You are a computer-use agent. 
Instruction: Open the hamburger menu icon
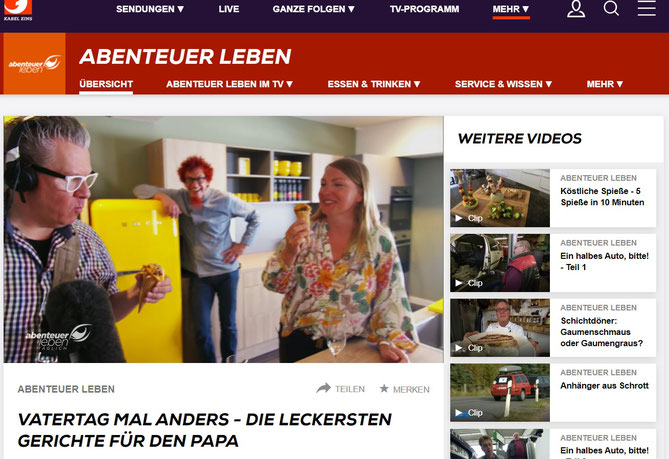coord(646,8)
